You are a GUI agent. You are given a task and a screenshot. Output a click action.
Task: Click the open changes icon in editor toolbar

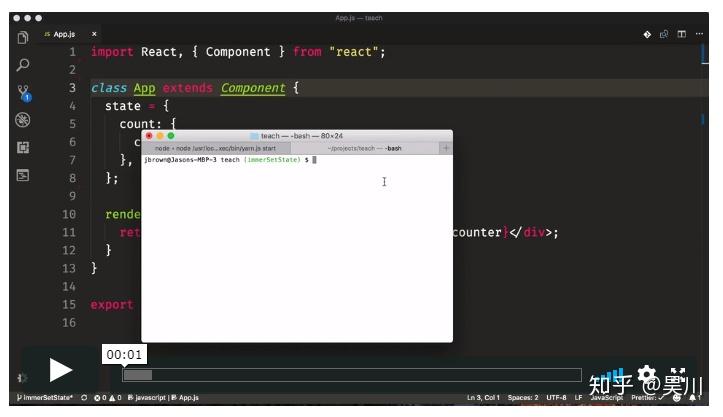pyautogui.click(x=664, y=34)
